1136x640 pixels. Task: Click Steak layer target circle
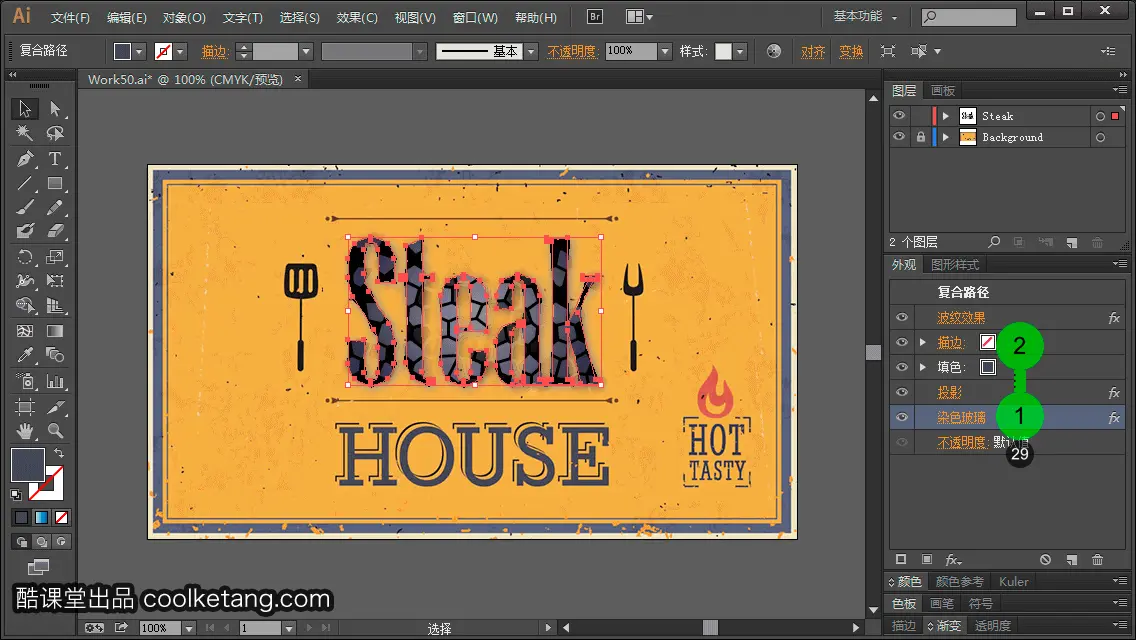pyautogui.click(x=1100, y=116)
